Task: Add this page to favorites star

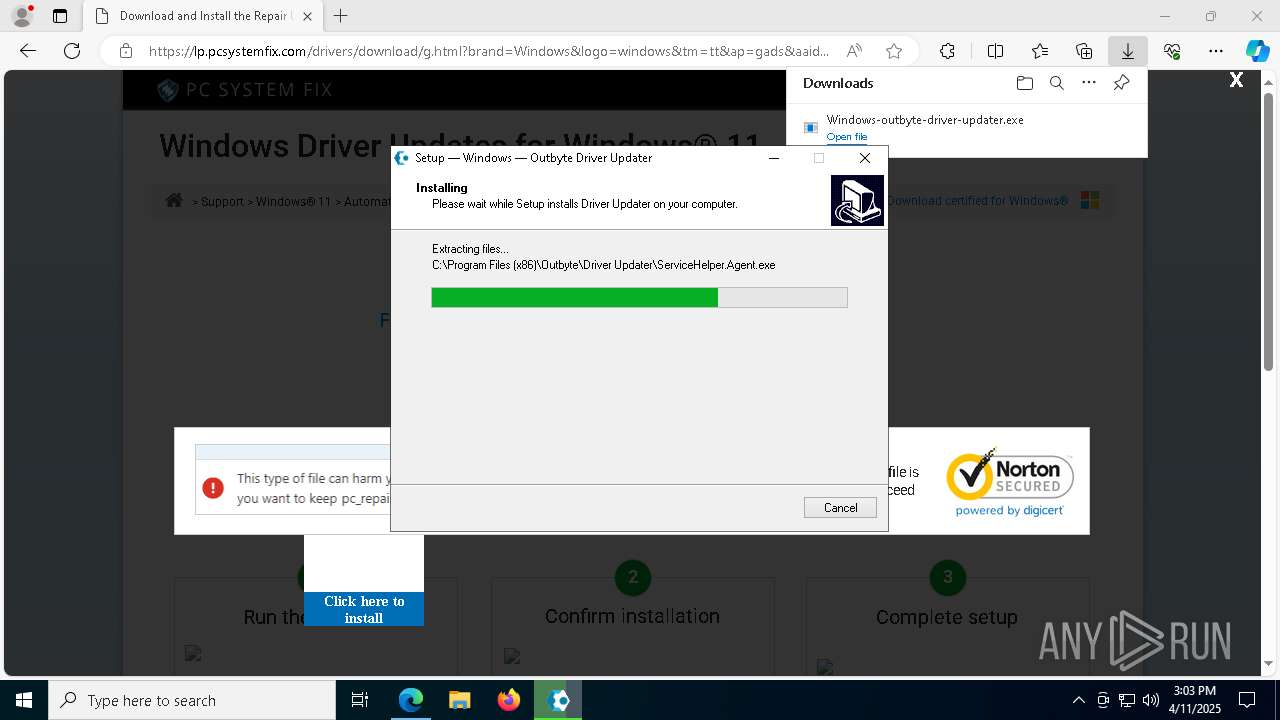Action: 894,51
